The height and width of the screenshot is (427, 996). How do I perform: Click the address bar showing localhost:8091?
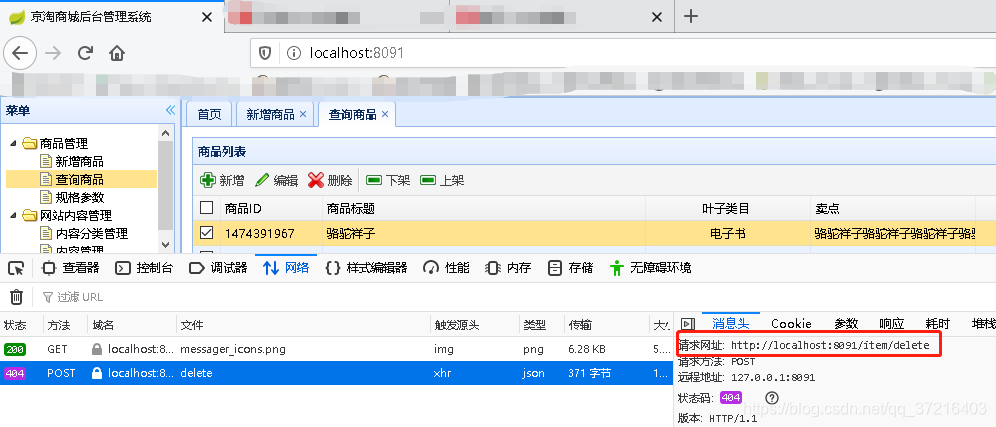(x=622, y=53)
